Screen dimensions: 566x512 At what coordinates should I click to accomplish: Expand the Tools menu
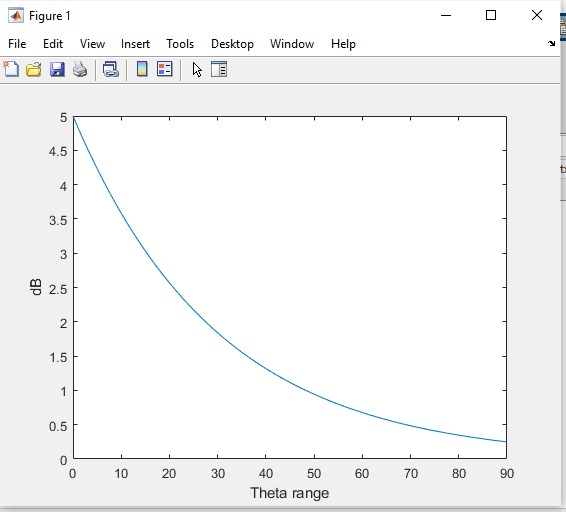point(180,44)
